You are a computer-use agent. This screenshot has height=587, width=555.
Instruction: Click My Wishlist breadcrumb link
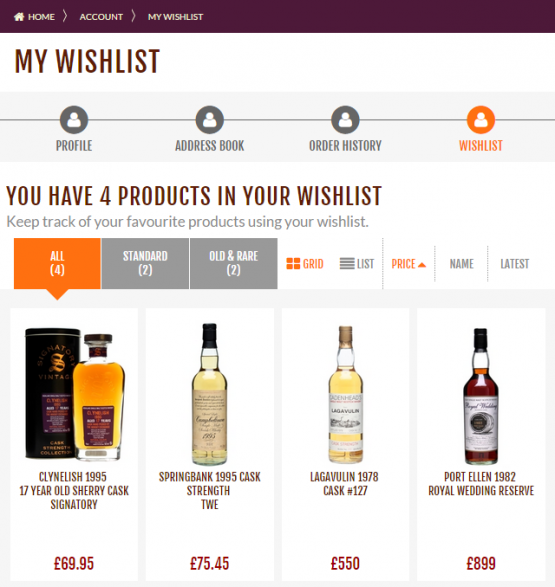point(175,17)
